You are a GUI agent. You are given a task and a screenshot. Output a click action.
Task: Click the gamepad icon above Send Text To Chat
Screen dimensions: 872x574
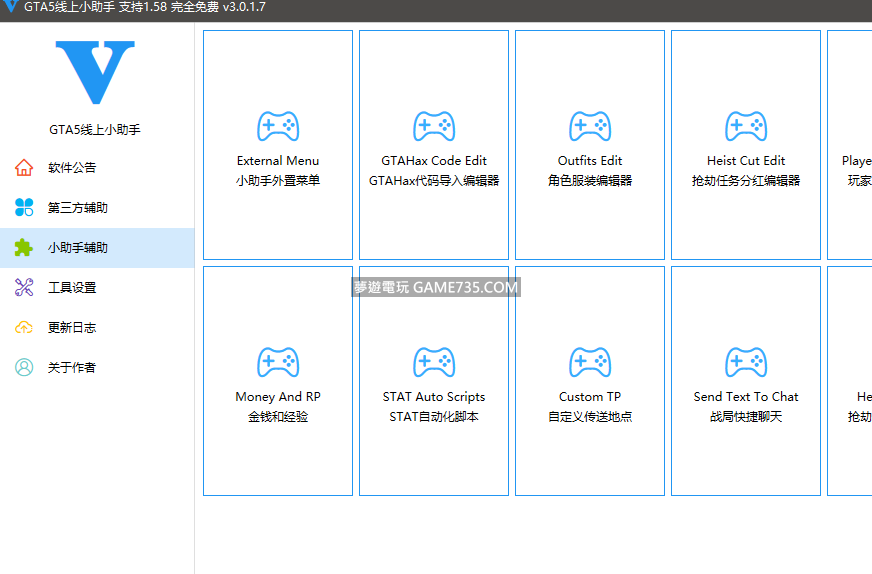746,362
